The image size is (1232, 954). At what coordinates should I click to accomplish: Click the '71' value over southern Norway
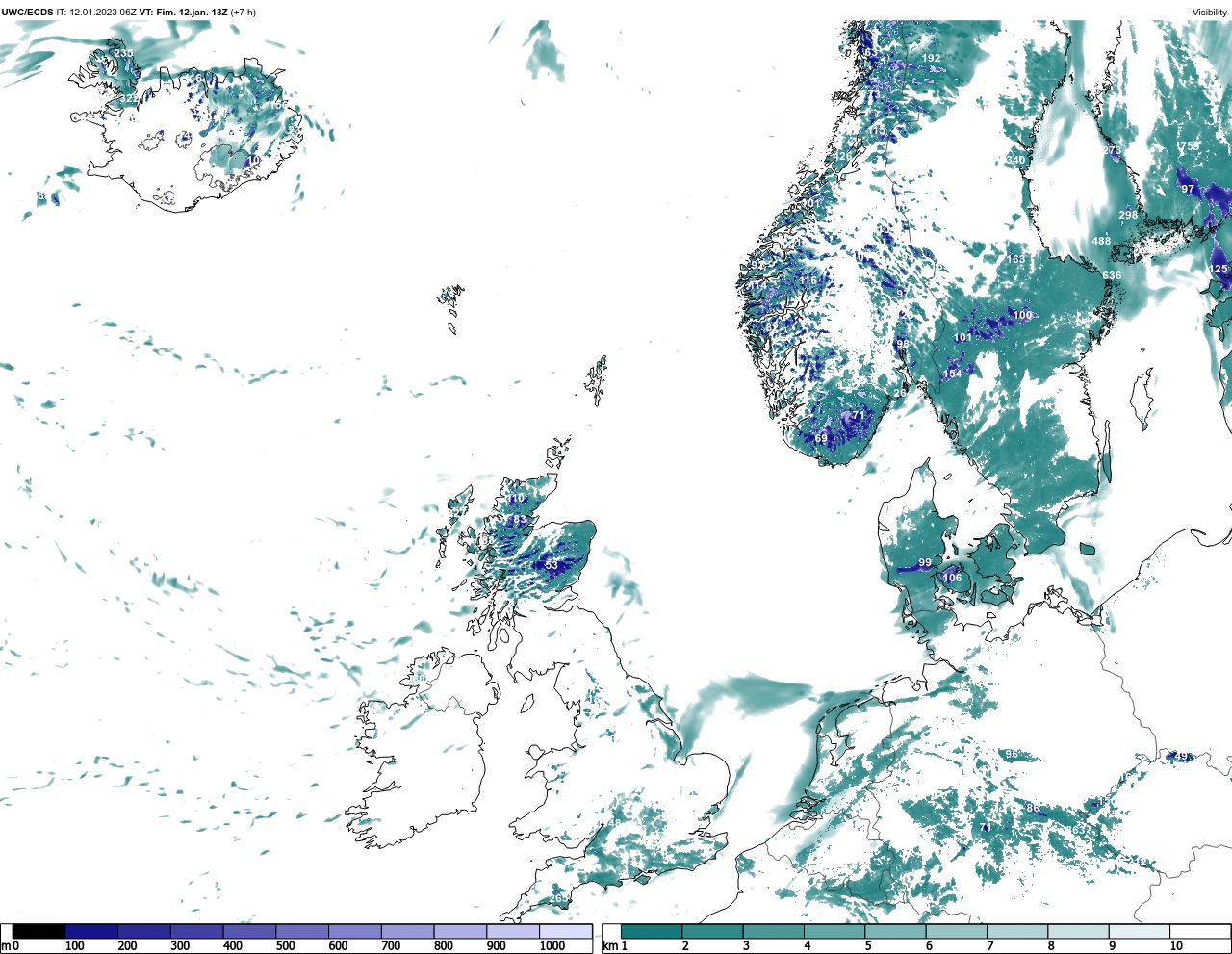858,415
